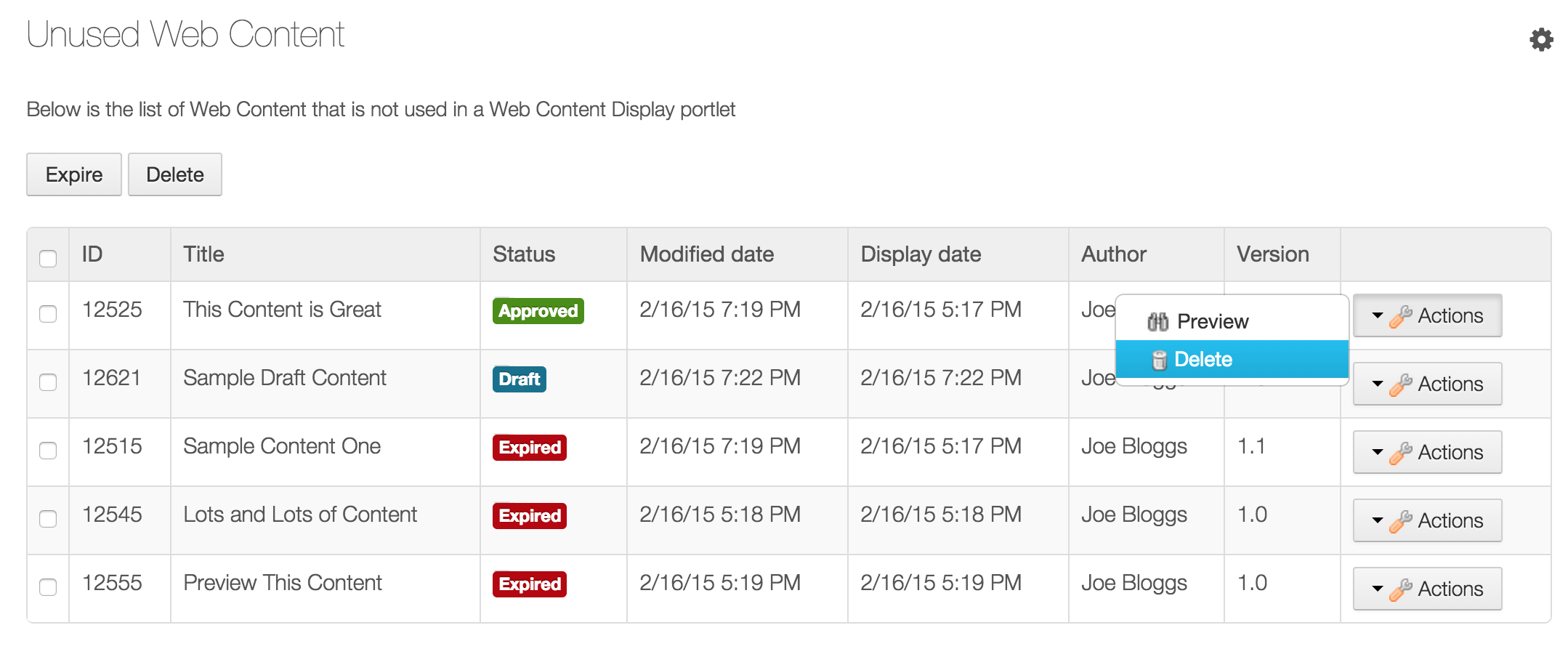Screen dimensions: 1568x657
Task: Click the binoculars Preview icon in popup
Action: point(1157,321)
